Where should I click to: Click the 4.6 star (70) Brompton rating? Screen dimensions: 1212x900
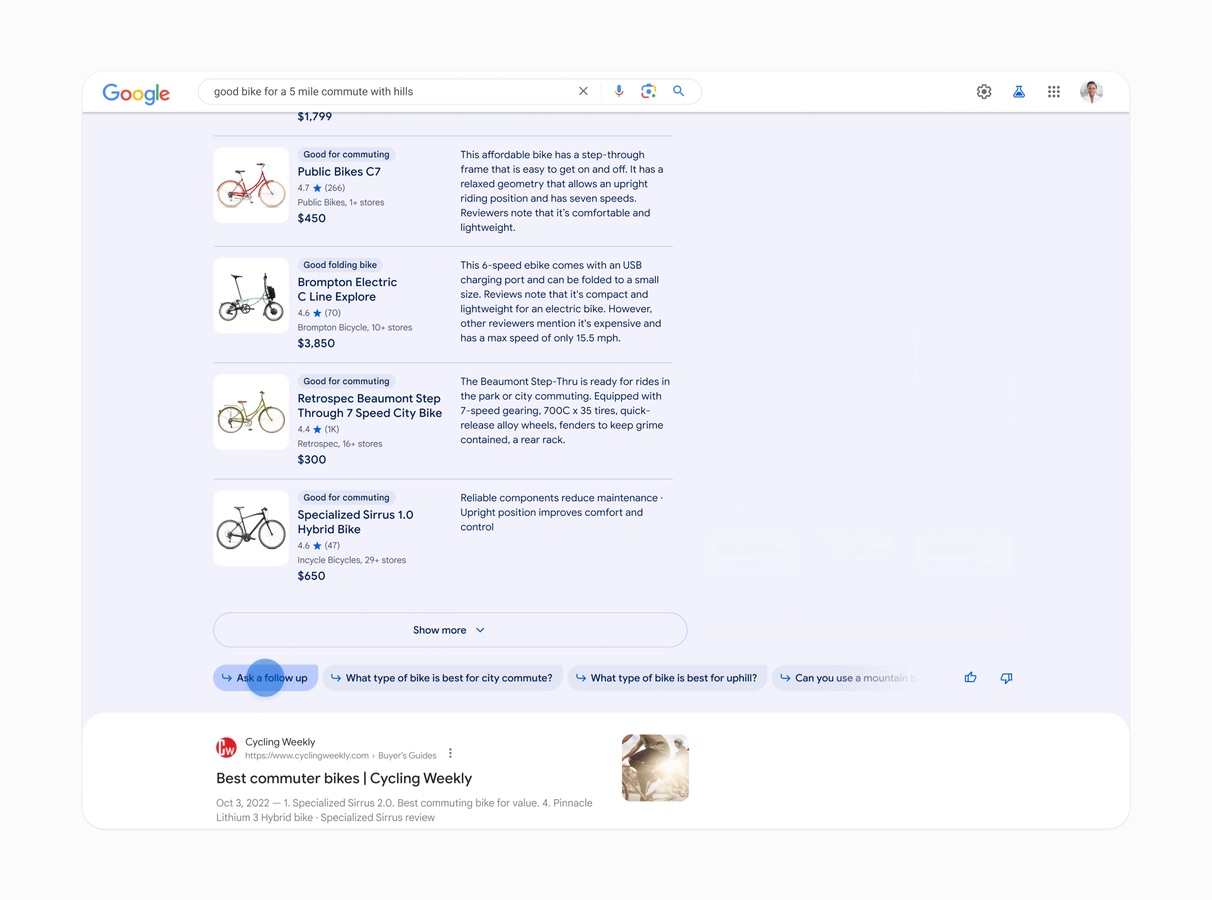319,313
